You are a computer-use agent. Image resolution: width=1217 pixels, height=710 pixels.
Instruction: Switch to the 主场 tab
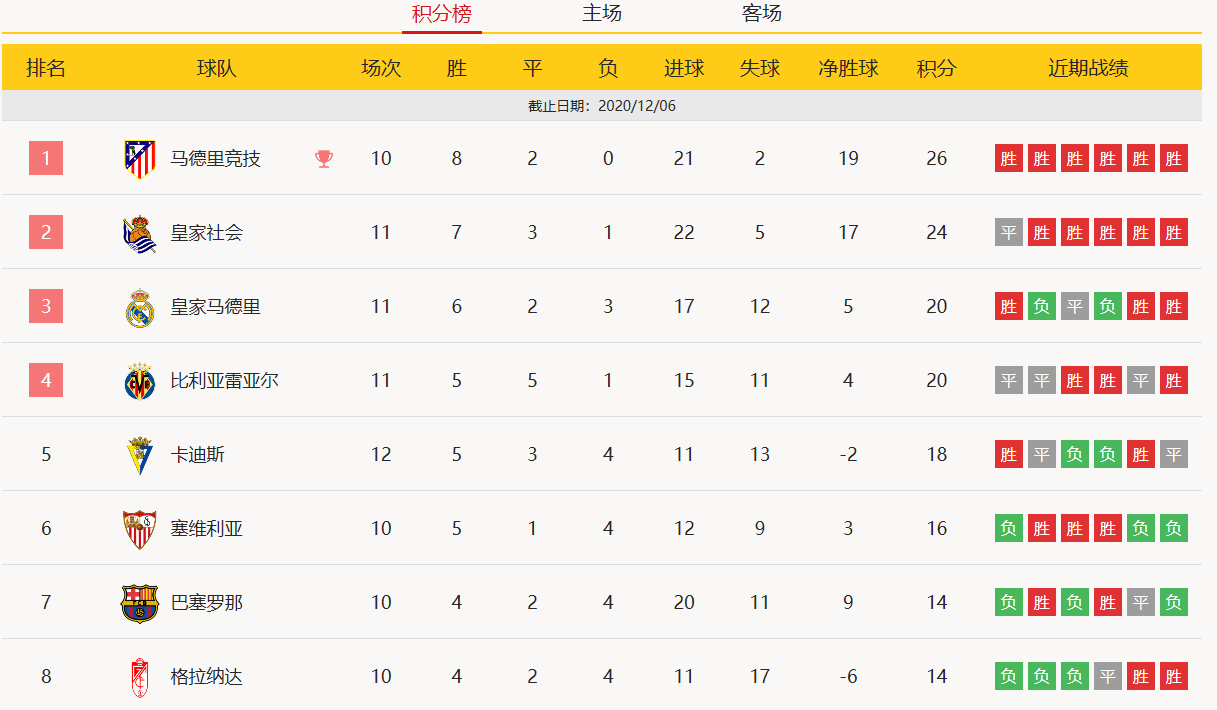pyautogui.click(x=602, y=14)
